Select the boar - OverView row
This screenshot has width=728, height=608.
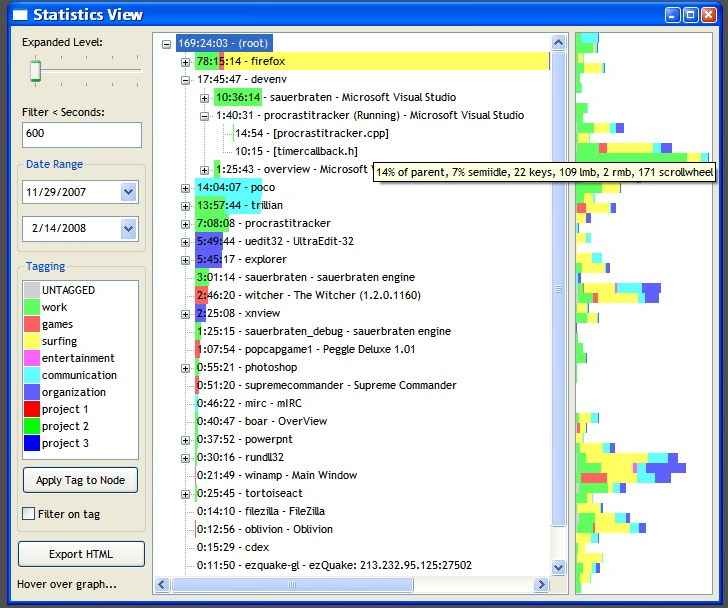[x=262, y=421]
